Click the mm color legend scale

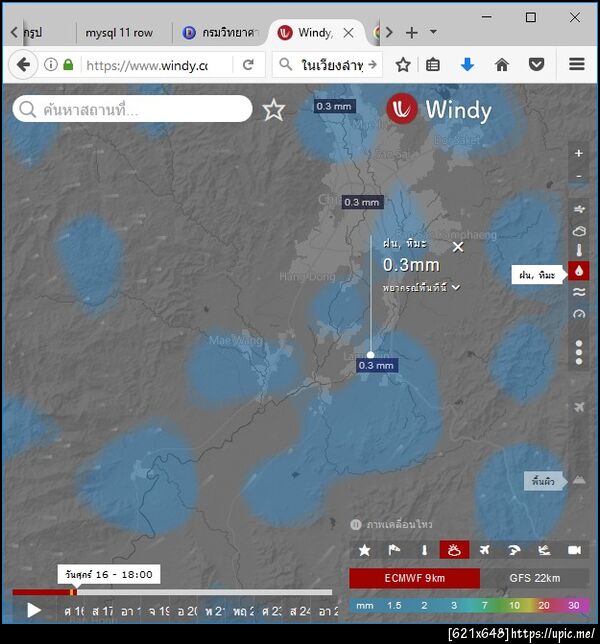pos(469,605)
